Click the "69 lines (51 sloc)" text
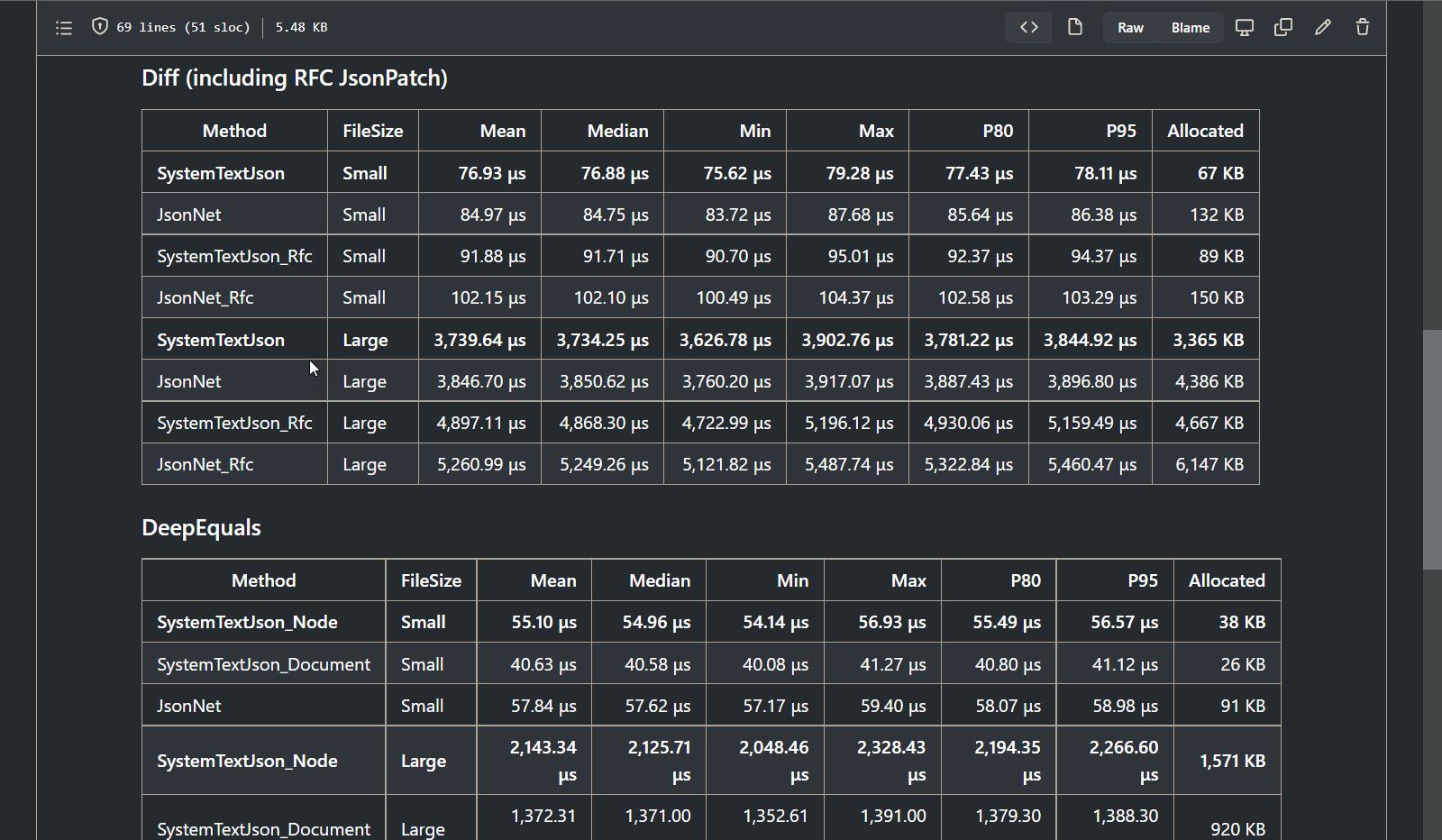Image resolution: width=1442 pixels, height=840 pixels. tap(183, 28)
